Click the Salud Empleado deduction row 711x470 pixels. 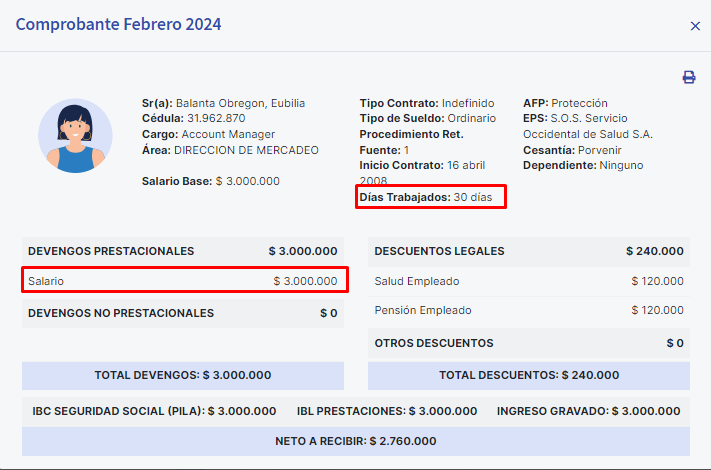click(529, 281)
